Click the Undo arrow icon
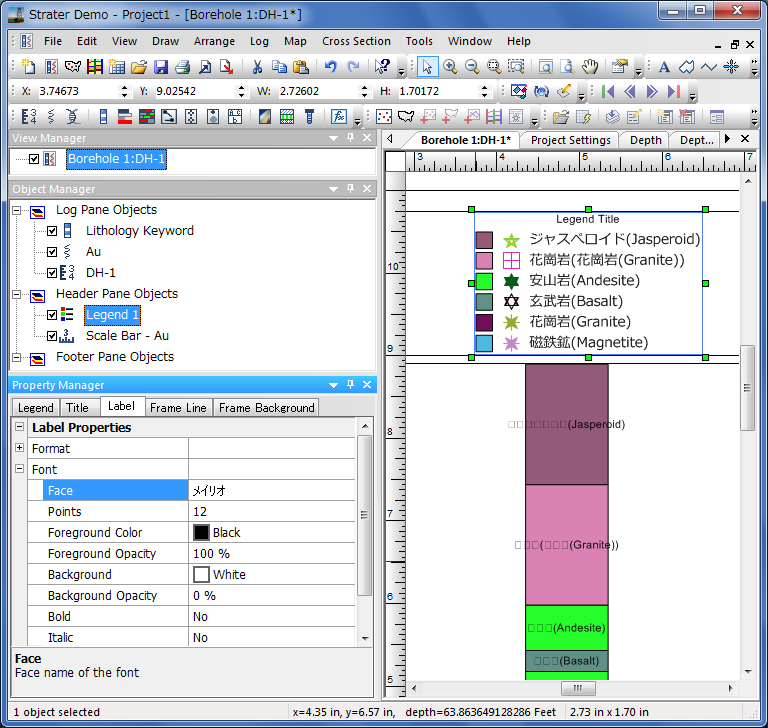This screenshot has height=728, width=768. tap(330, 67)
